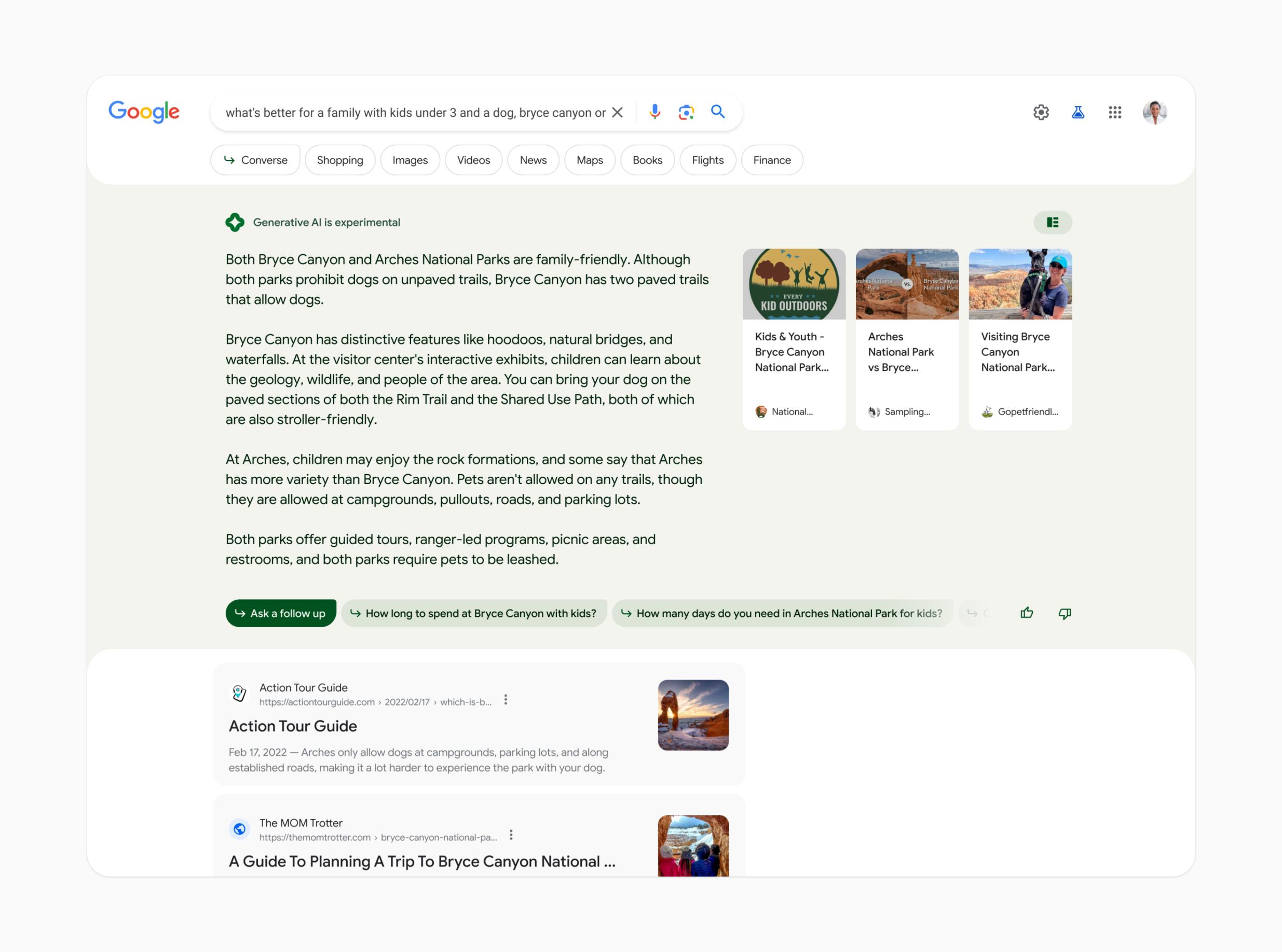Viewport: 1282px width, 952px height.
Task: Select the Images filter tab
Action: [409, 160]
